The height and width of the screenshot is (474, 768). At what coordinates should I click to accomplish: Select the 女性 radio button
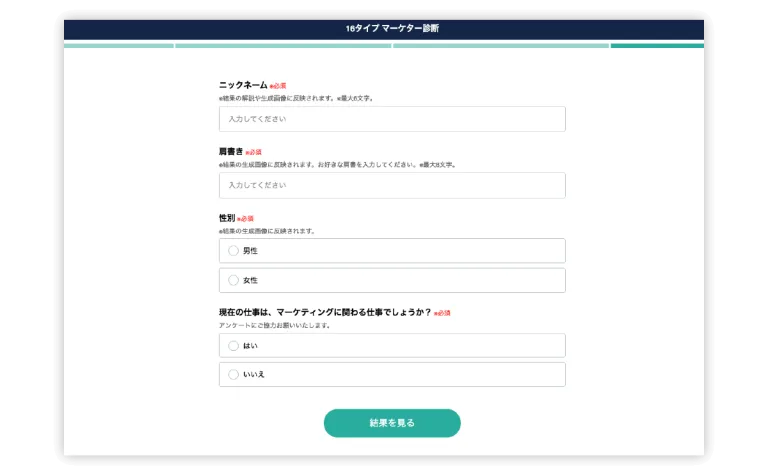pos(234,280)
